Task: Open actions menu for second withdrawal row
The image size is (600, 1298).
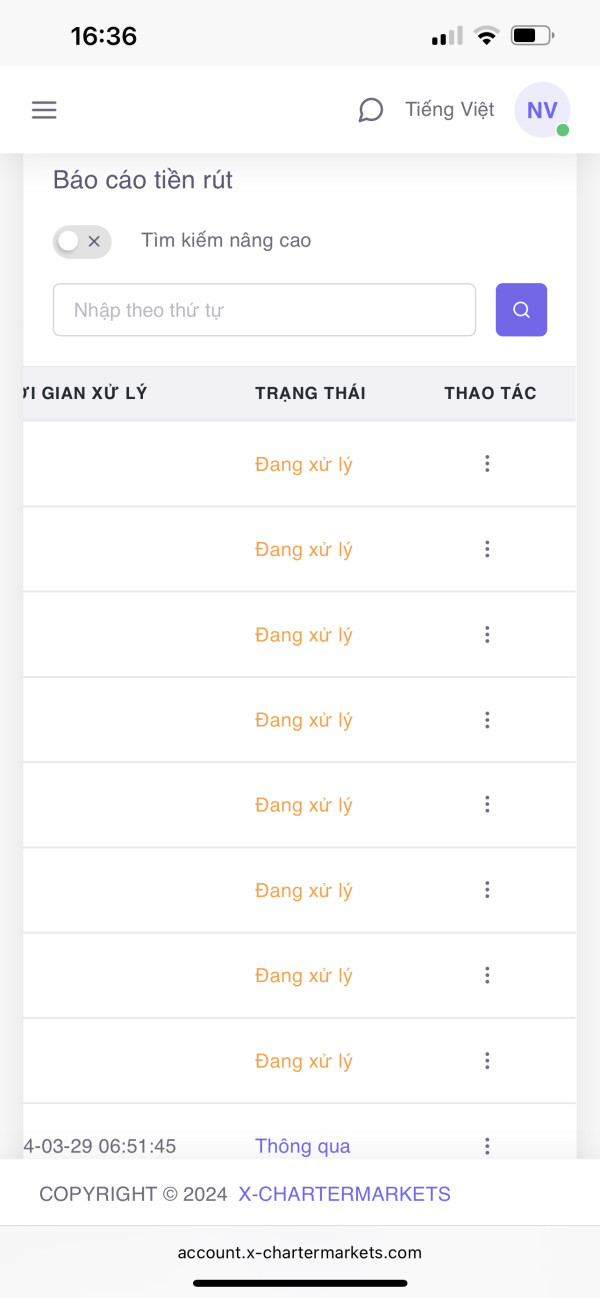Action: coord(487,549)
